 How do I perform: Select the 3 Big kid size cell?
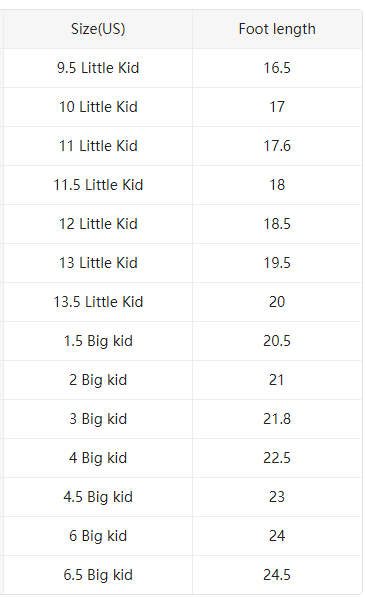pos(98,419)
